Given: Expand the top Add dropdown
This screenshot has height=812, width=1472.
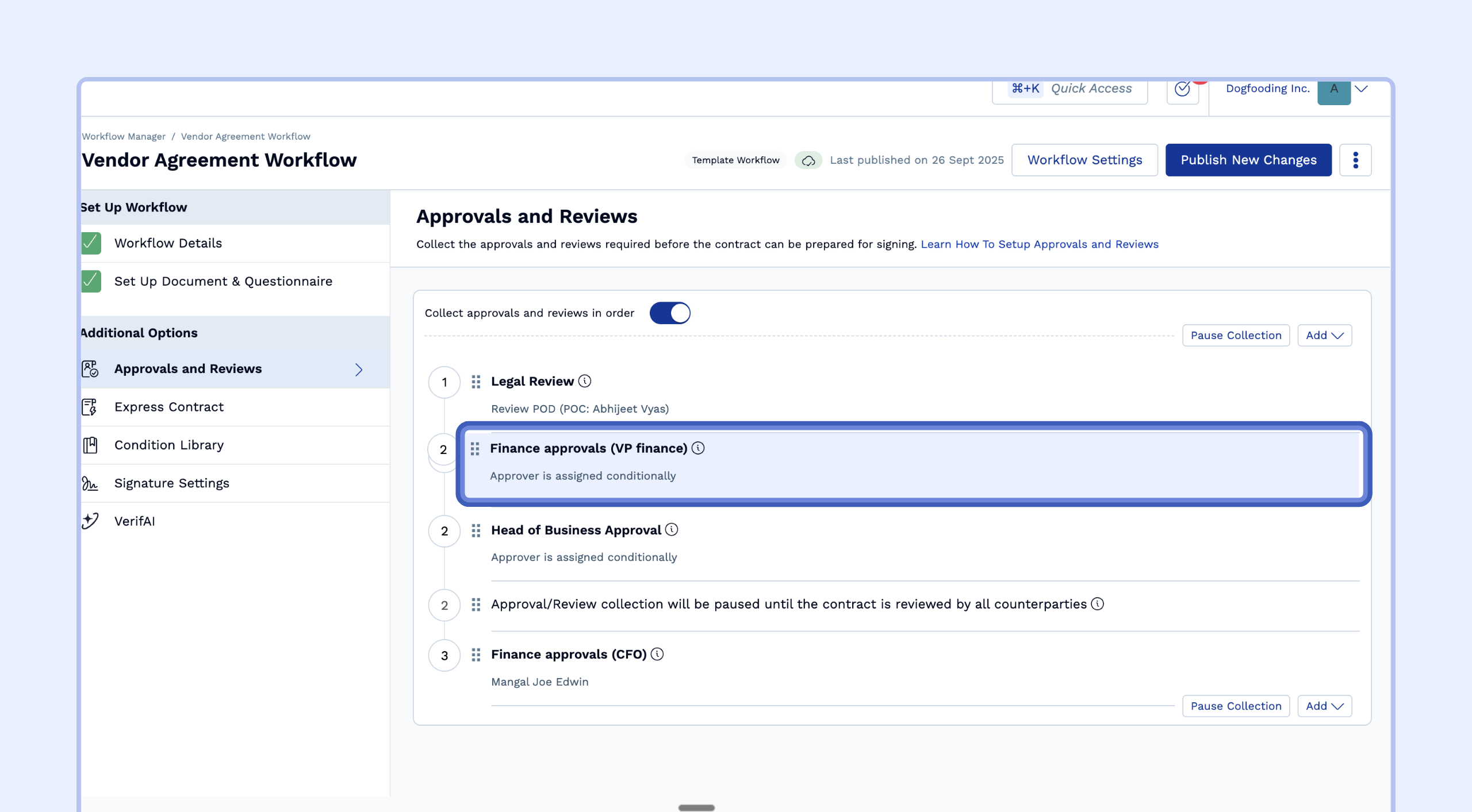Looking at the screenshot, I should tap(1324, 336).
